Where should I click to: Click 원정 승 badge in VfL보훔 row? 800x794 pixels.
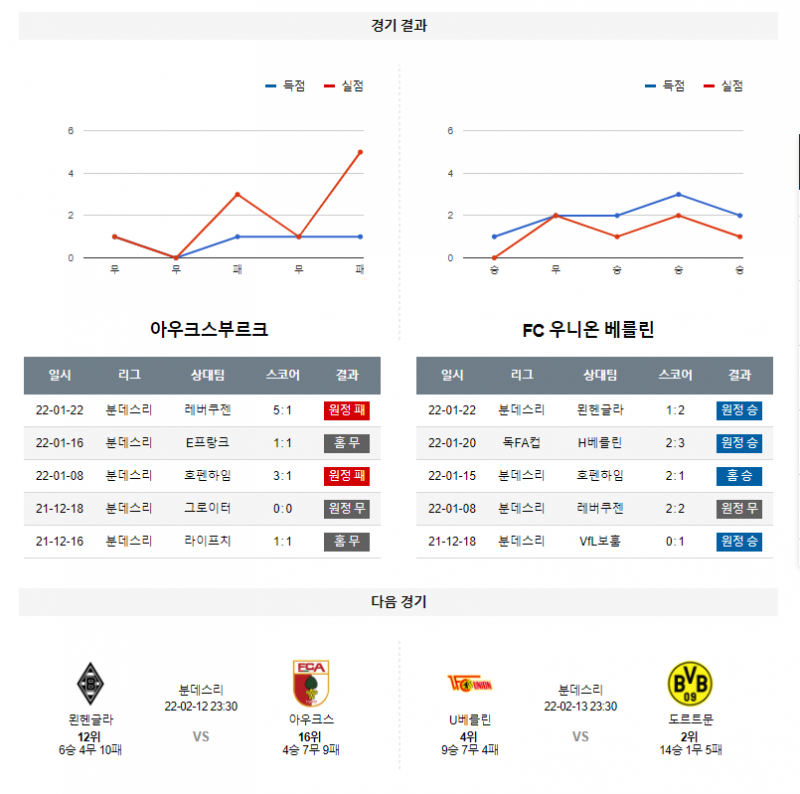point(739,541)
